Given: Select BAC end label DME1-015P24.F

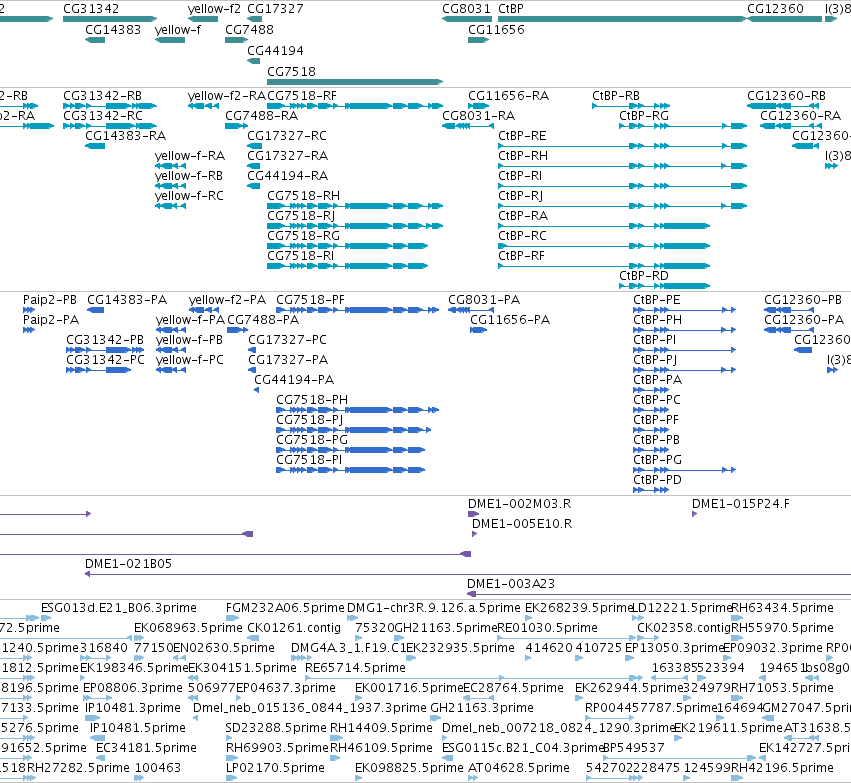Looking at the screenshot, I should point(741,504).
